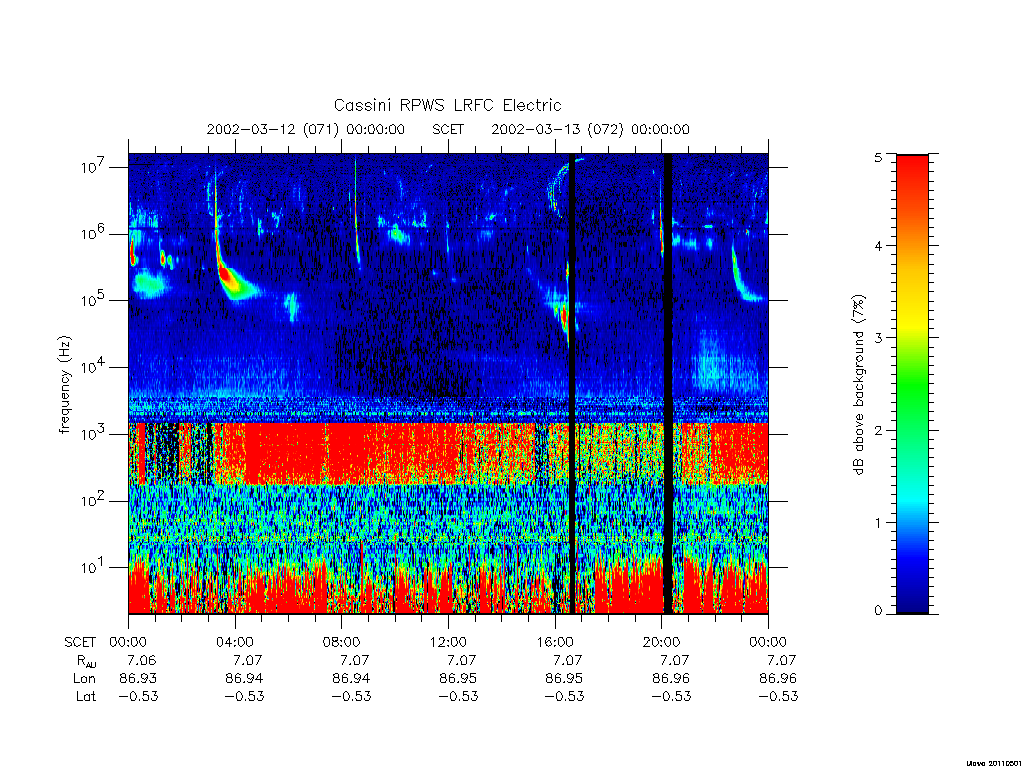Click the 08:00 time tick label
Screen dimensions: 1024x768
pos(341,642)
